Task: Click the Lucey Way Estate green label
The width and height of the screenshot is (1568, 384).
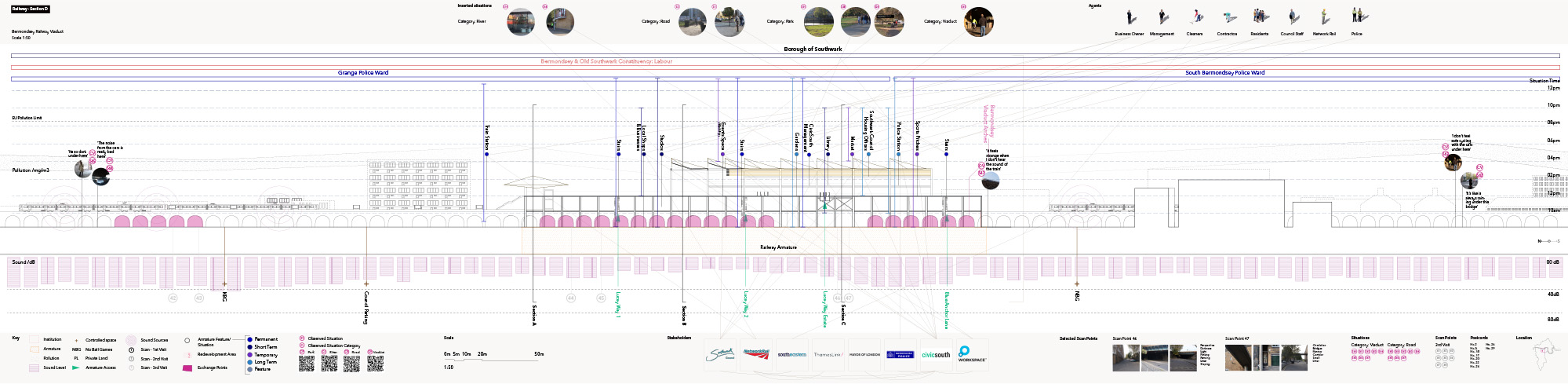Action: point(825,309)
